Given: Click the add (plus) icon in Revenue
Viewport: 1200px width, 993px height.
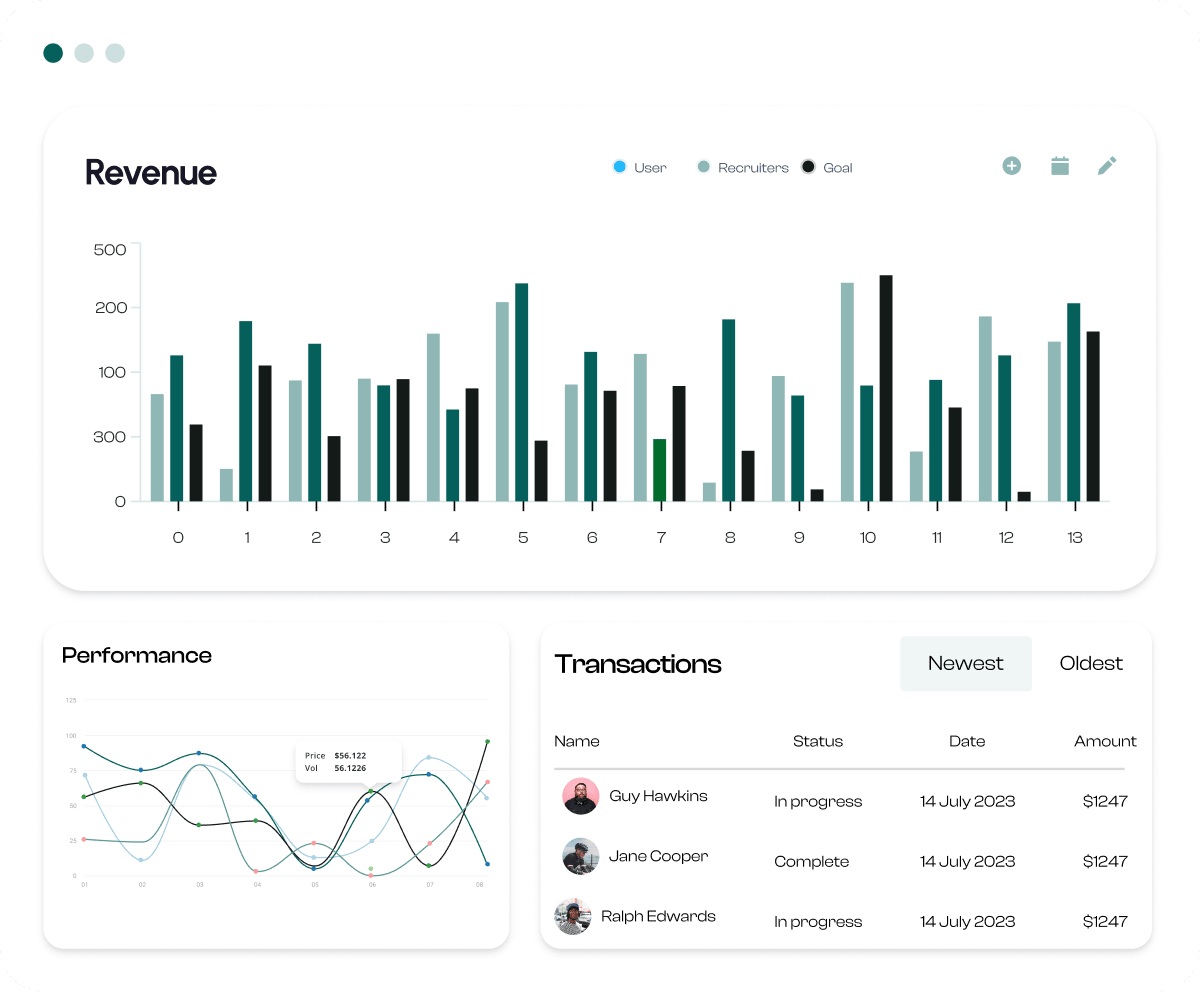Looking at the screenshot, I should 1011,166.
